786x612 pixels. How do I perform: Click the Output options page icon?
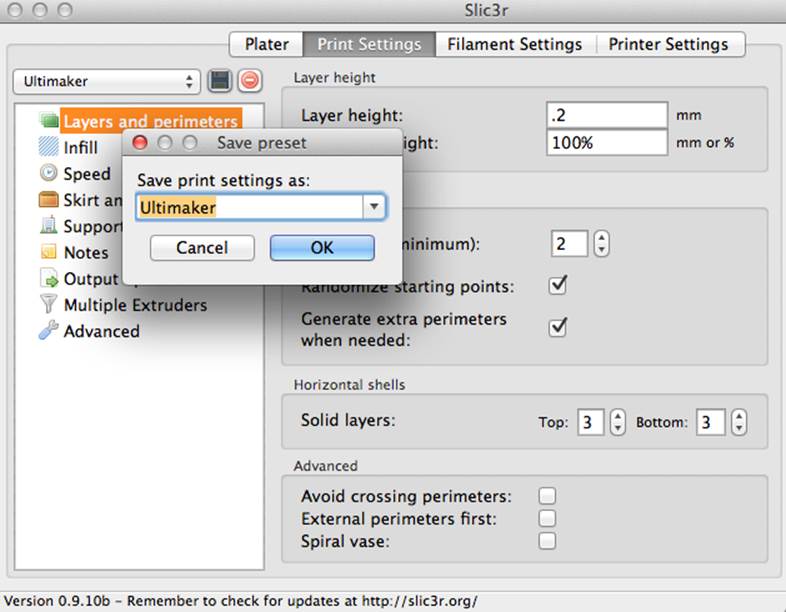[49, 278]
